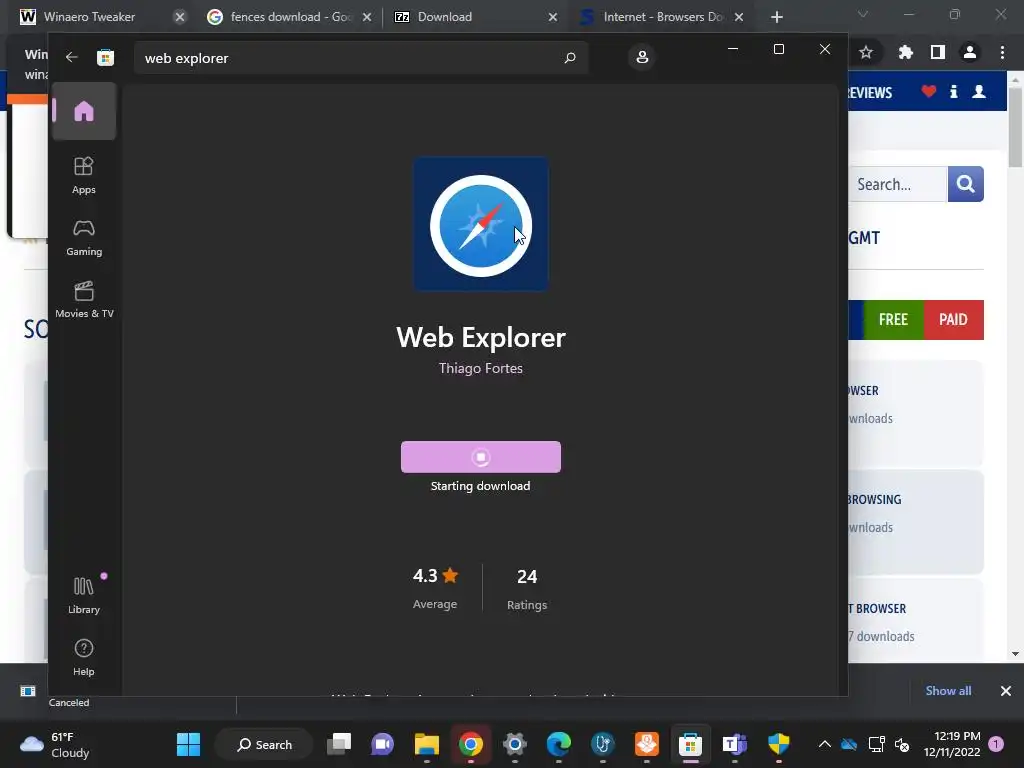Viewport: 1024px width, 768px height.
Task: Open publisher Thiago Fortes link
Action: pyautogui.click(x=481, y=368)
